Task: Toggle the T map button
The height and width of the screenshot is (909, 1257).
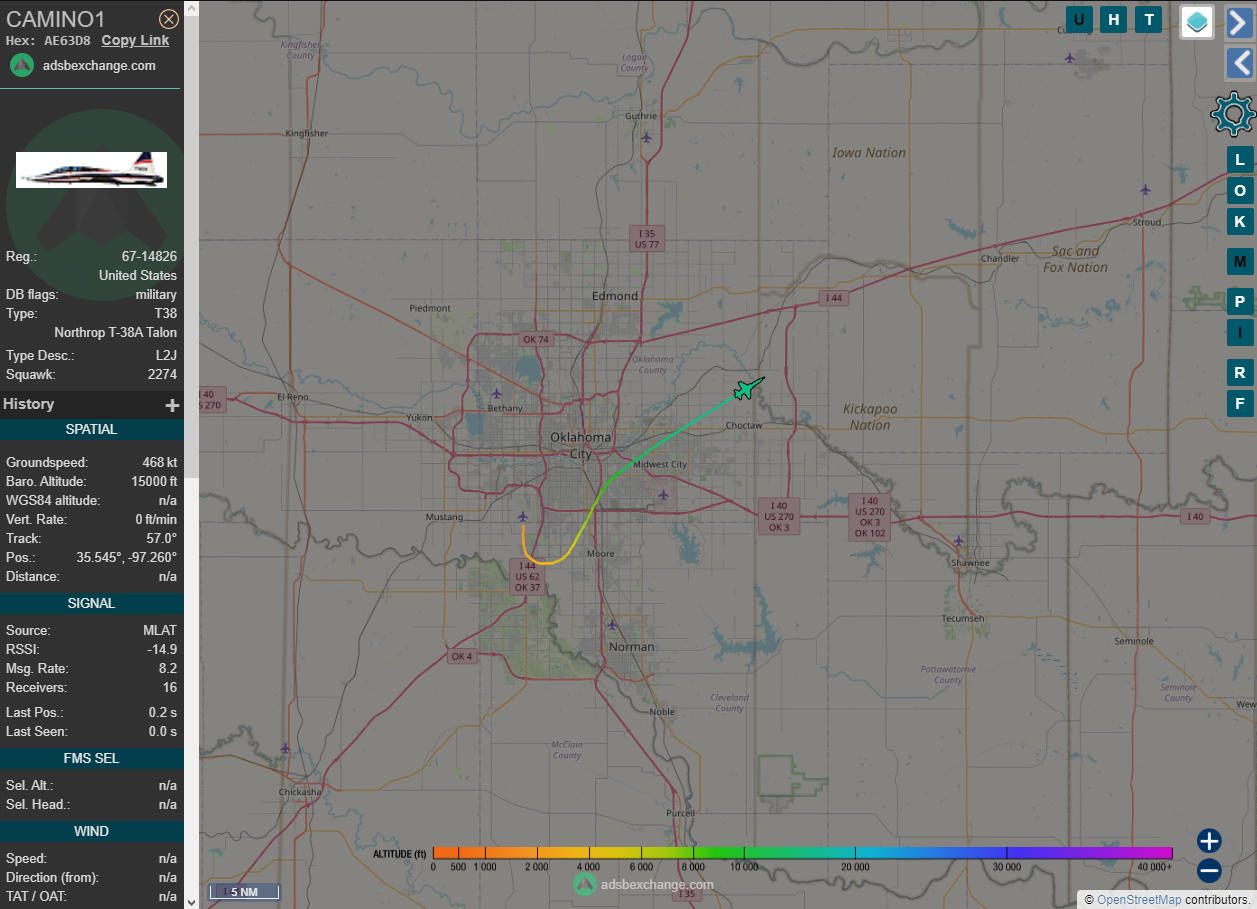Action: 1149,19
